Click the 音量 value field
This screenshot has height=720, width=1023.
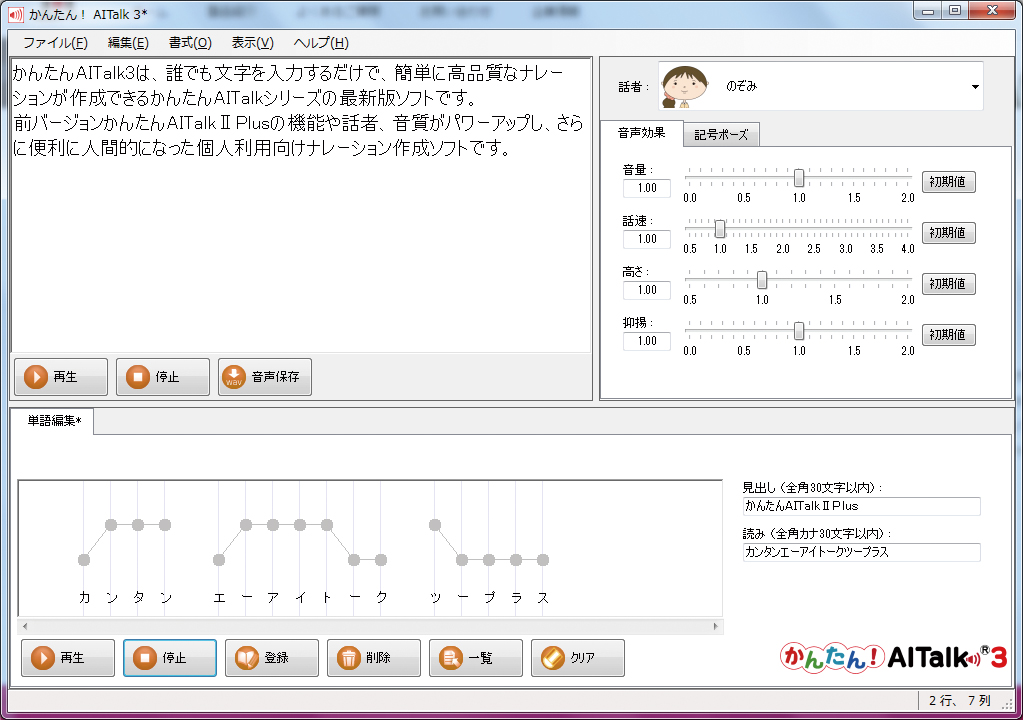pyautogui.click(x=647, y=188)
